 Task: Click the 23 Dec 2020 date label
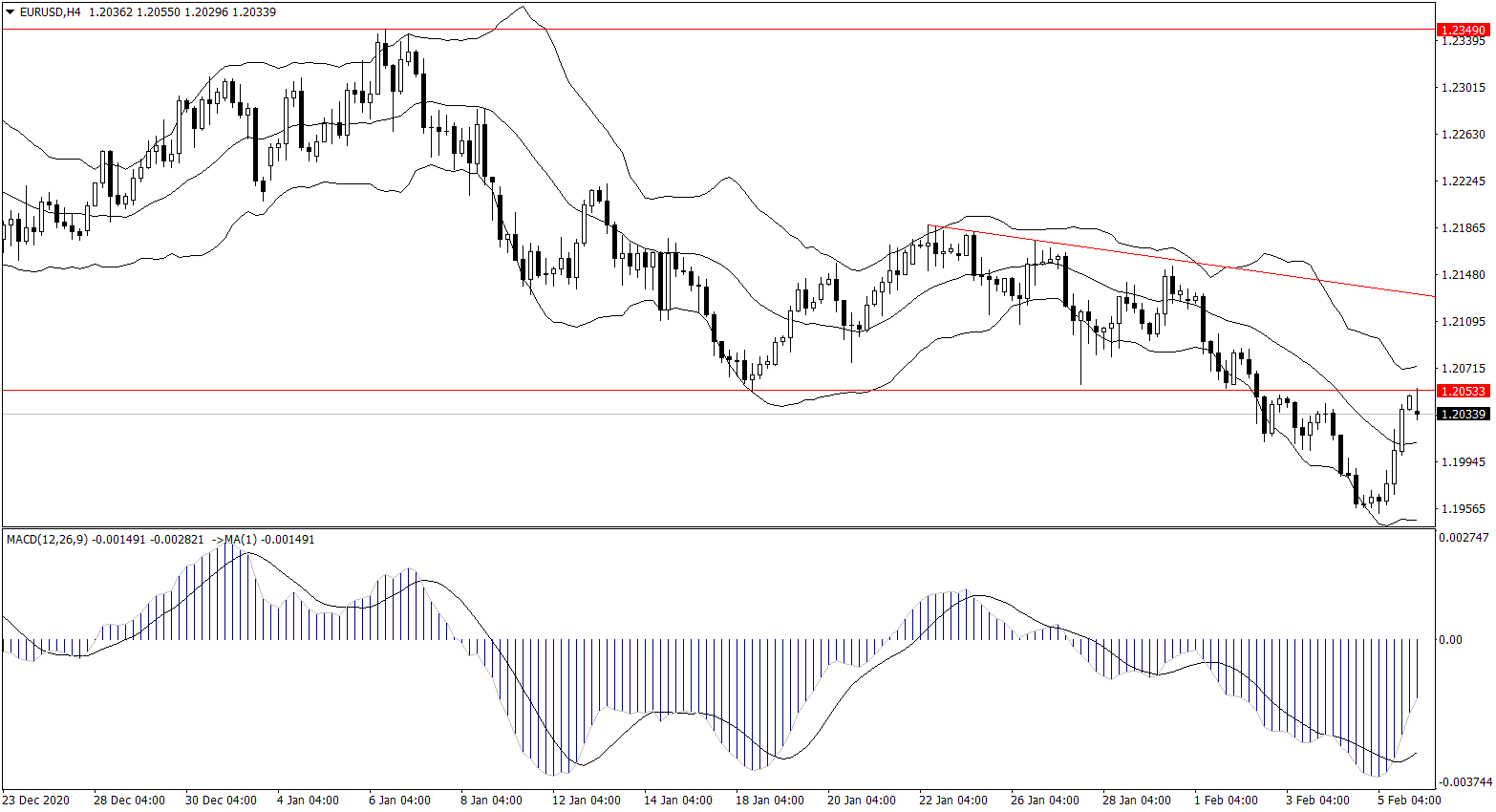click(x=36, y=801)
